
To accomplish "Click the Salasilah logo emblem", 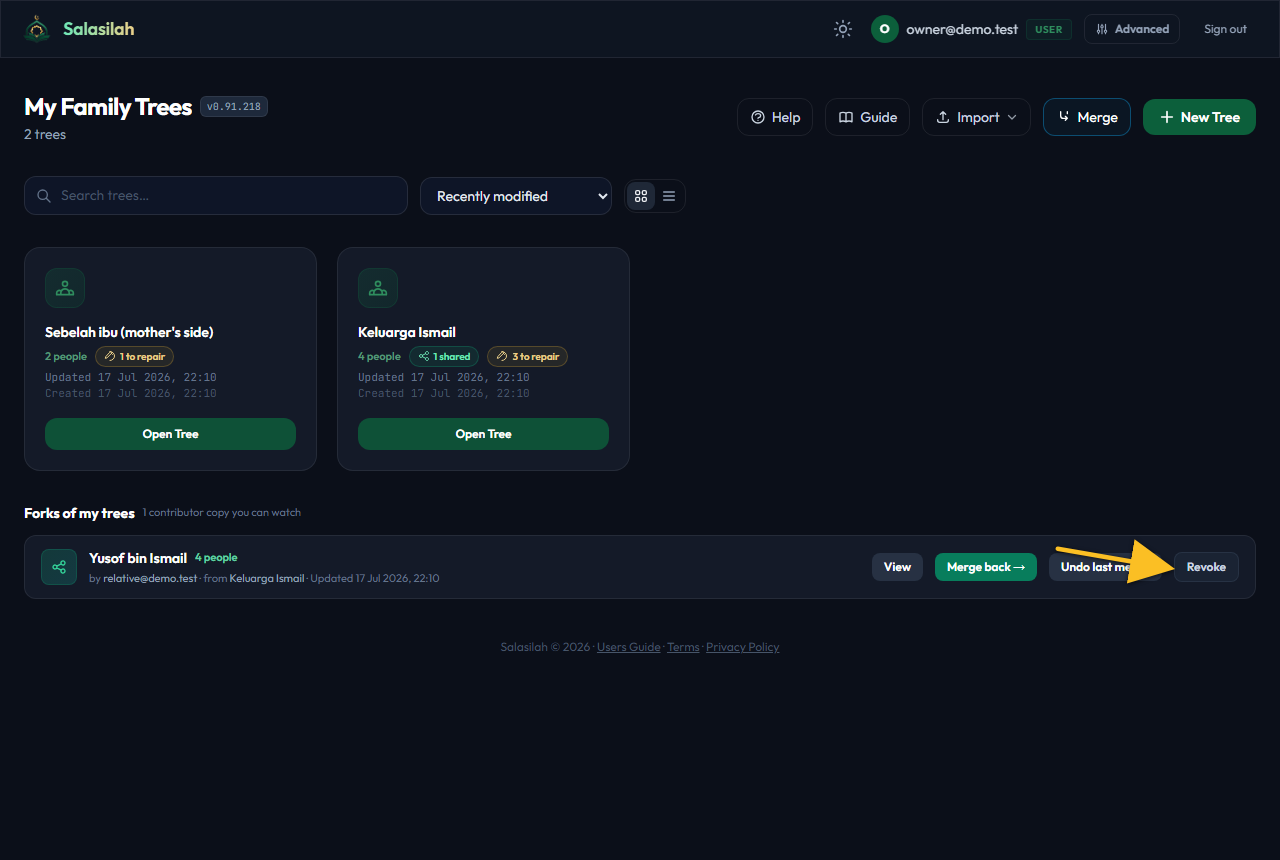I will point(38,29).
